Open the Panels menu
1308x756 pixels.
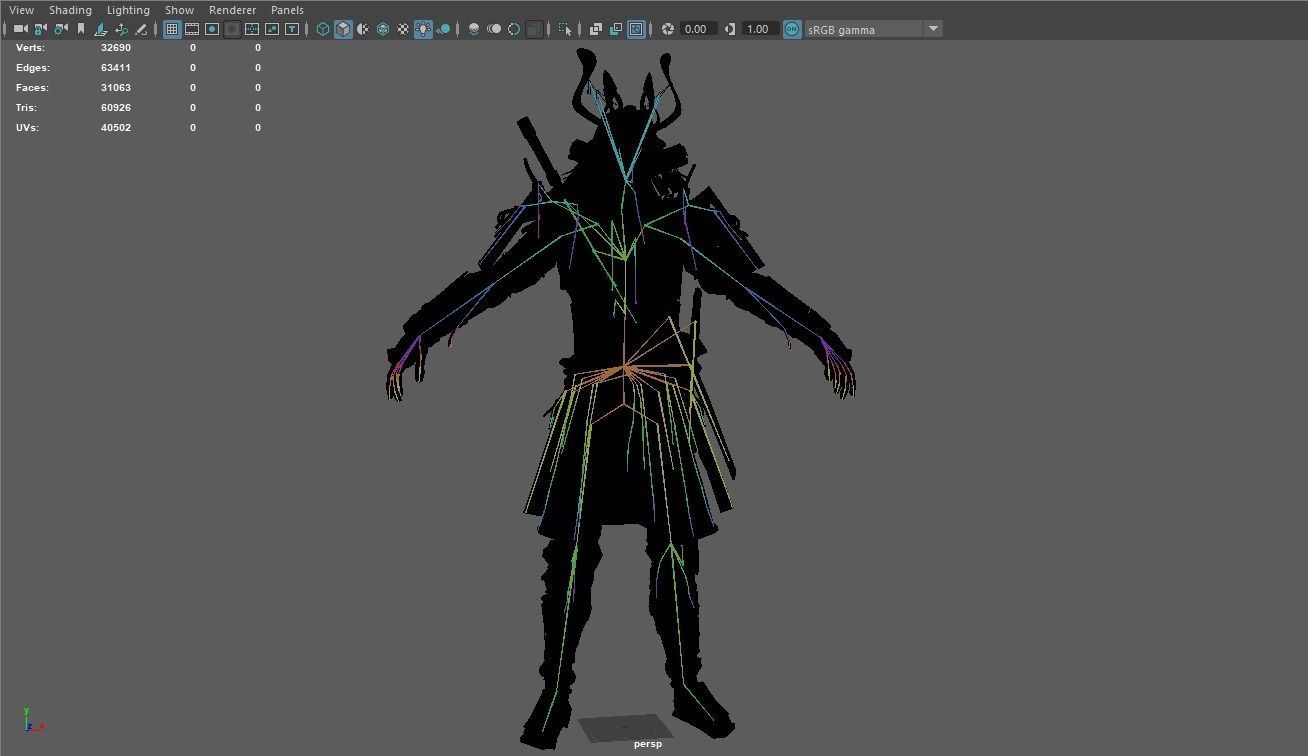287,9
